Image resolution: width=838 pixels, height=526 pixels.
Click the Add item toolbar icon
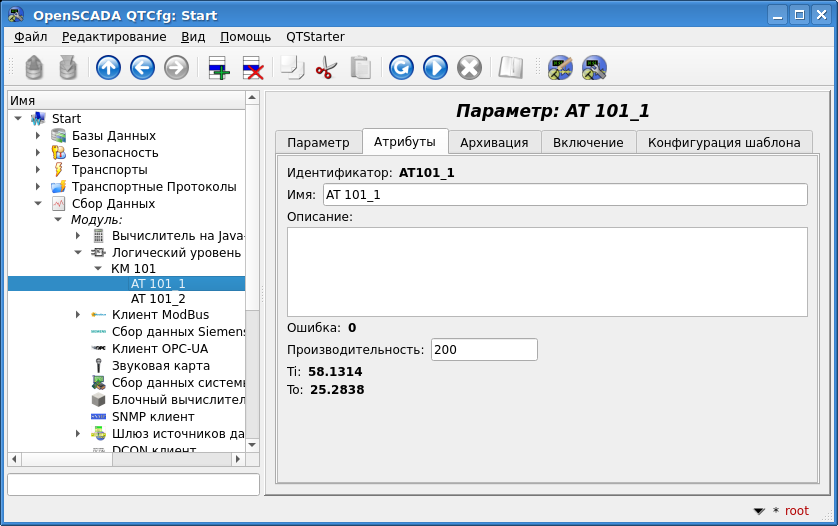click(218, 68)
